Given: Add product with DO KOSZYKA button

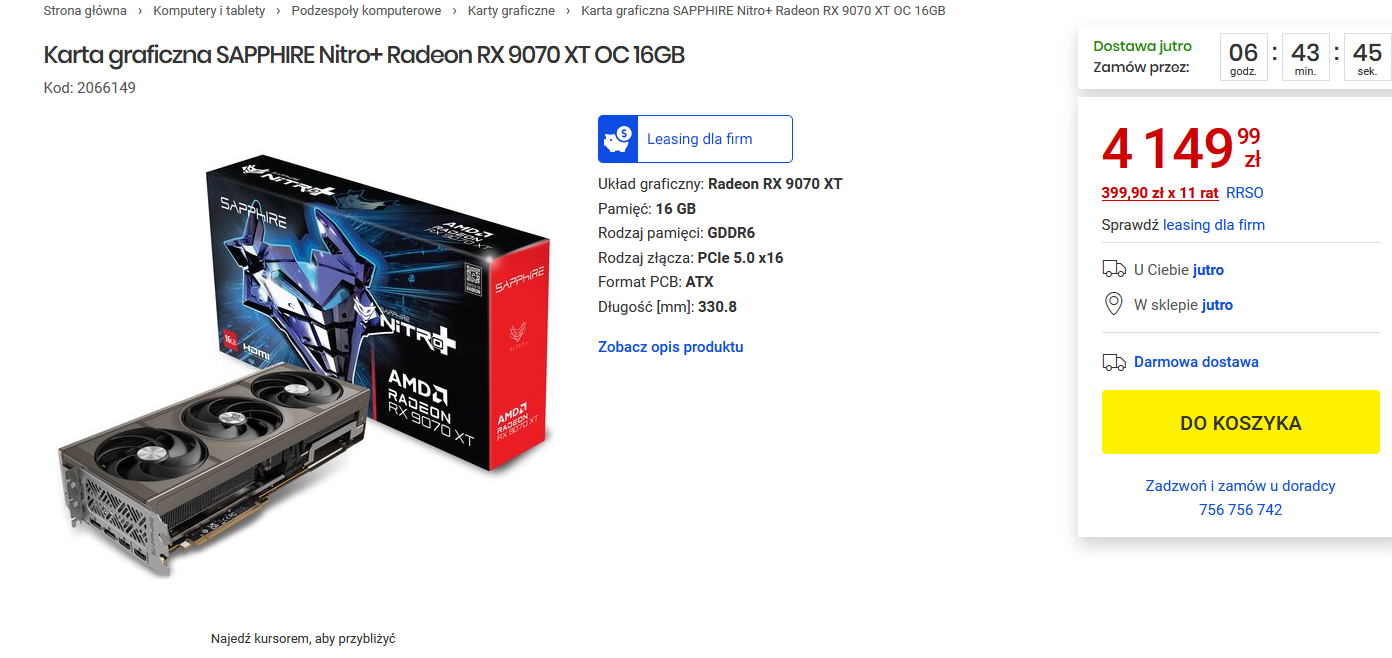Looking at the screenshot, I should (1240, 422).
